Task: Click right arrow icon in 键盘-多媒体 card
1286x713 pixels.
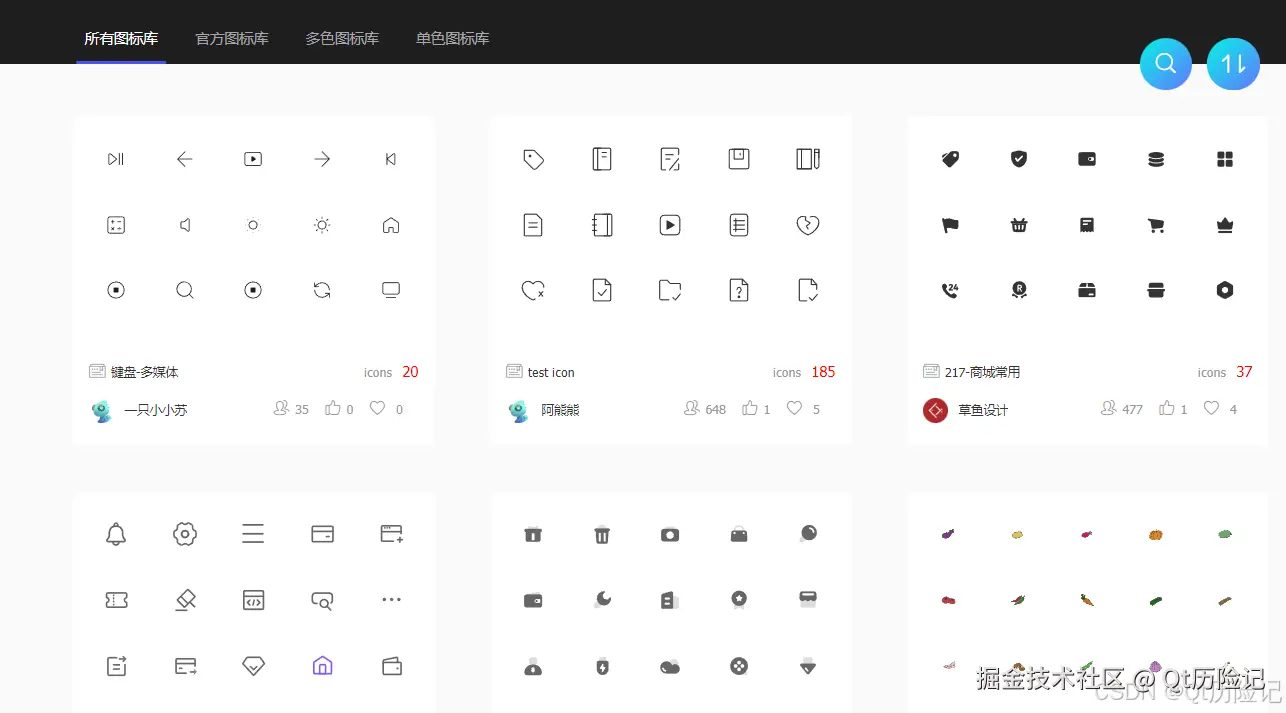Action: point(322,159)
